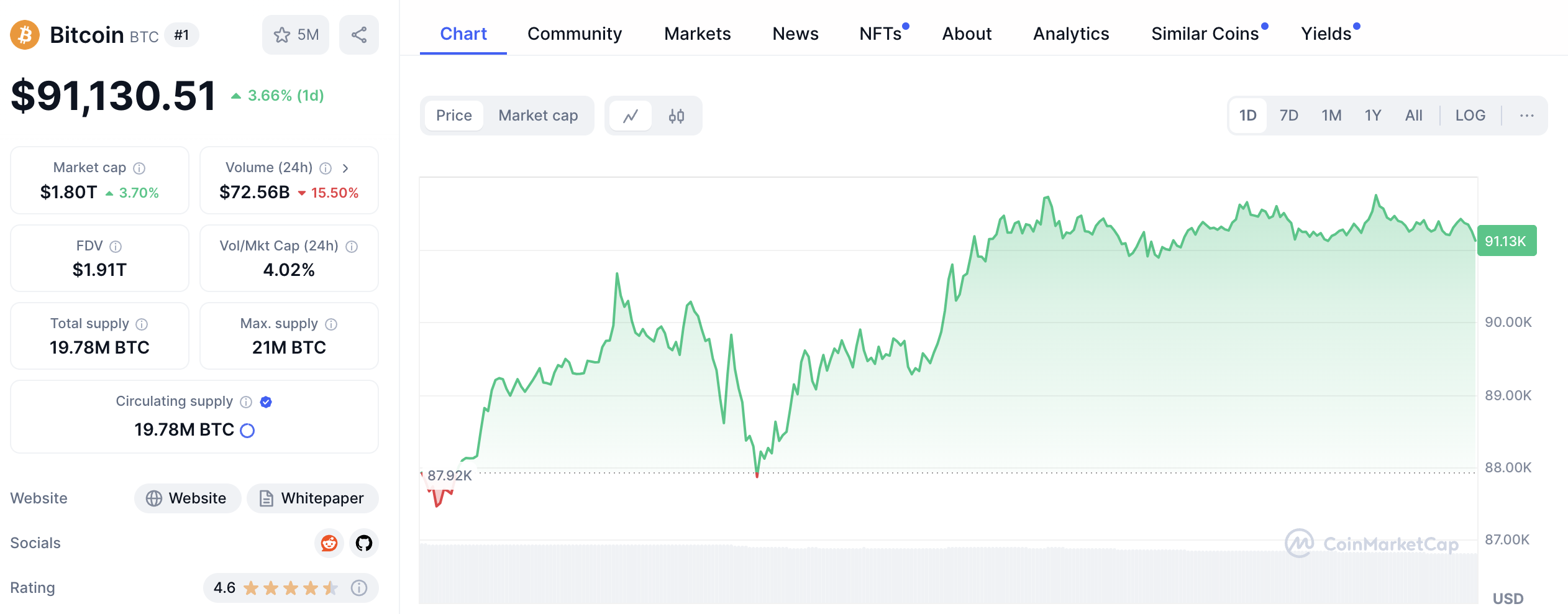1568x614 pixels.
Task: Open chart more options ellipsis menu
Action: click(1527, 116)
